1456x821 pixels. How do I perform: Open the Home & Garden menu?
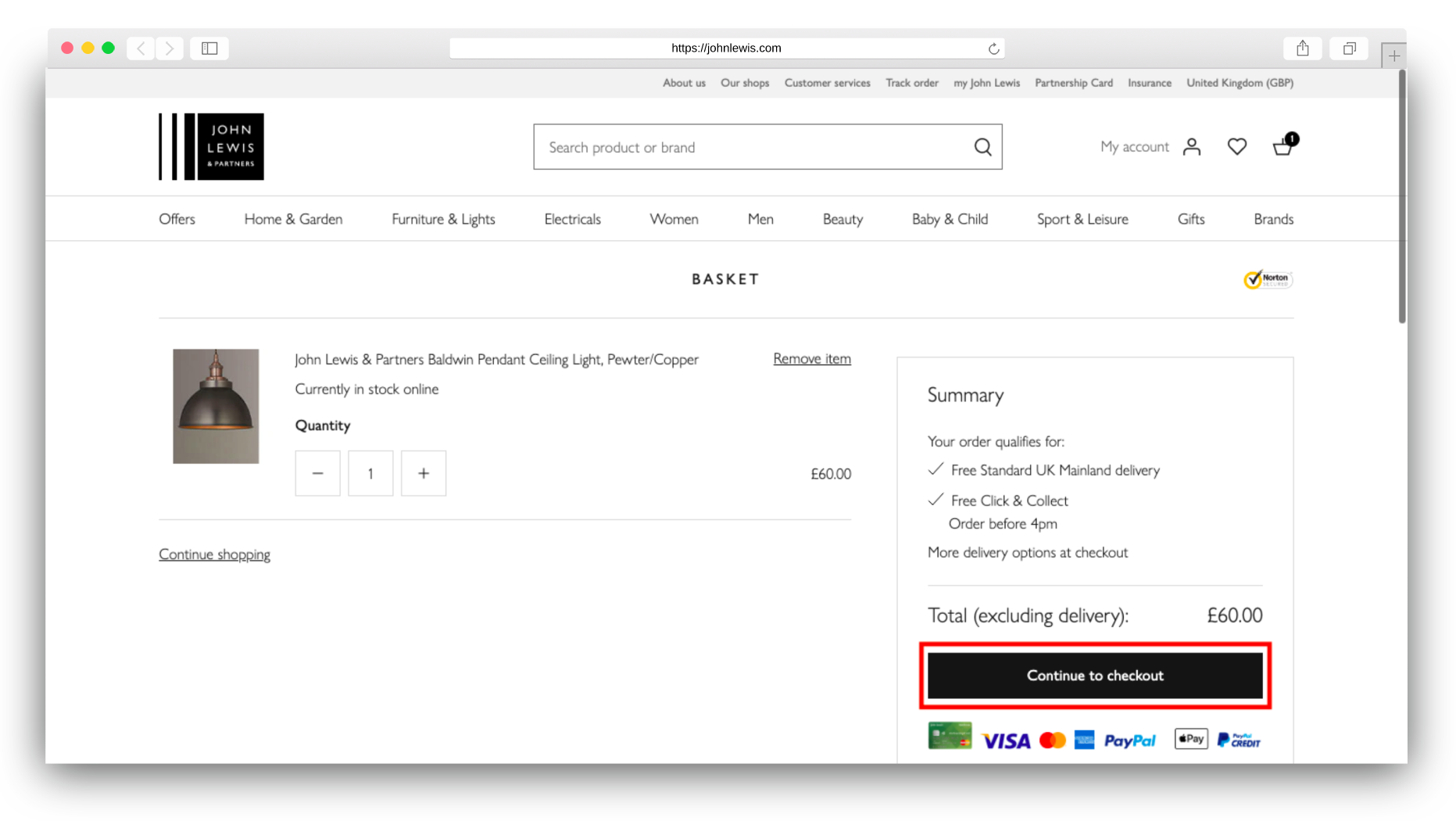tap(293, 219)
